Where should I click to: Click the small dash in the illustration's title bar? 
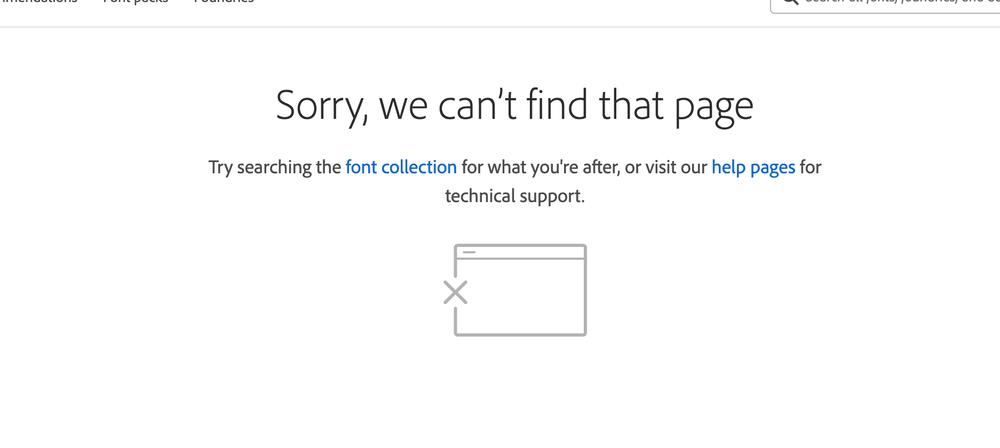point(469,252)
